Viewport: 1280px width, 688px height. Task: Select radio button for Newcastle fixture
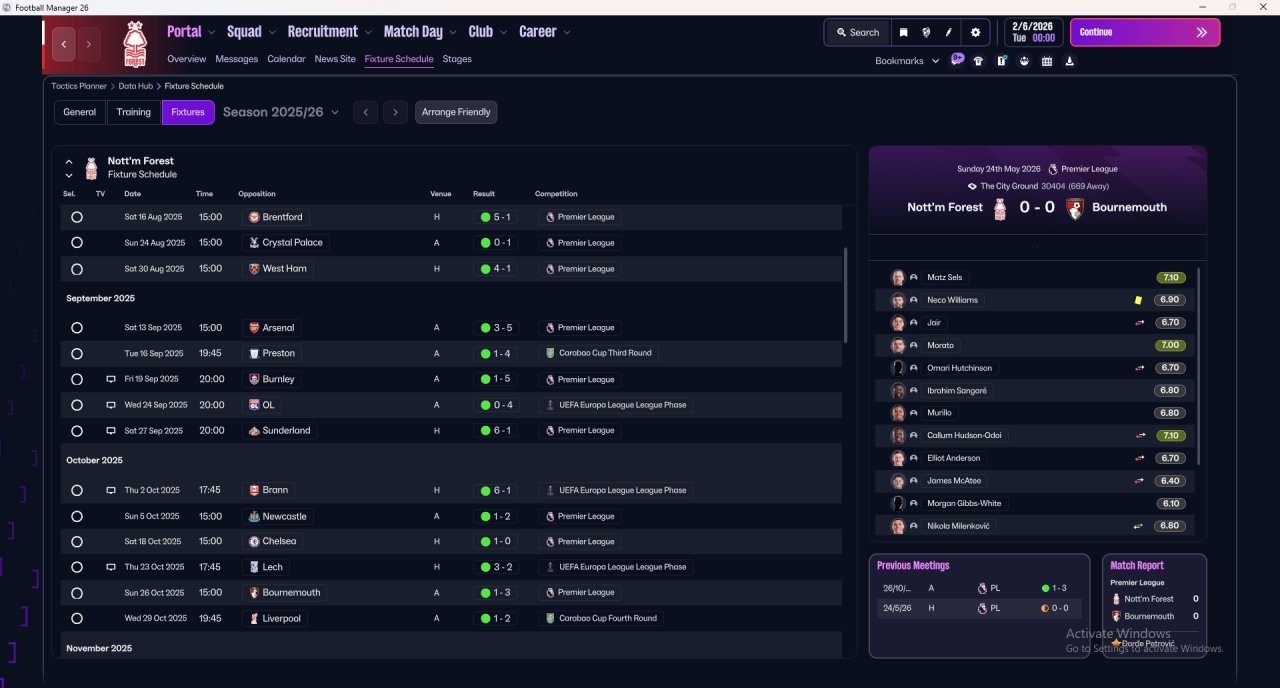pyautogui.click(x=77, y=516)
